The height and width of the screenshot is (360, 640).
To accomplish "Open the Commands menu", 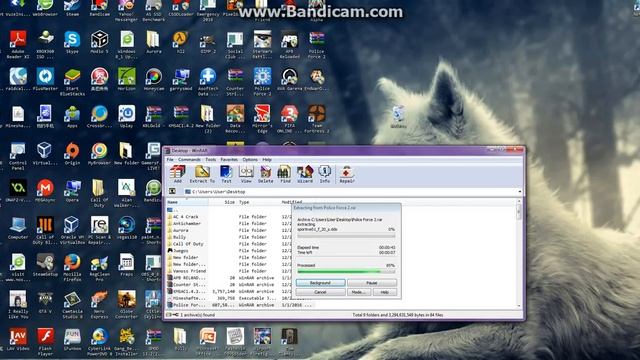I will click(189, 160).
